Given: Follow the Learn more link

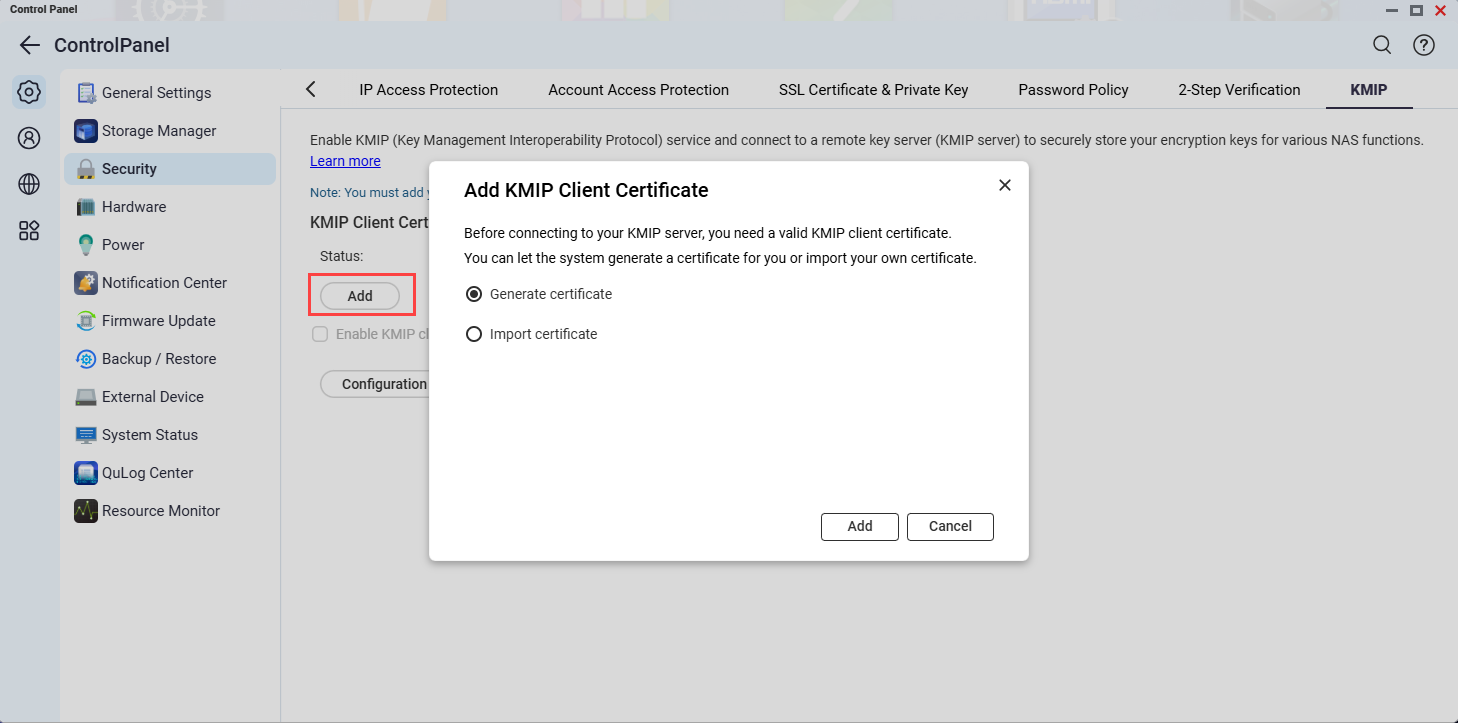Looking at the screenshot, I should 345,161.
